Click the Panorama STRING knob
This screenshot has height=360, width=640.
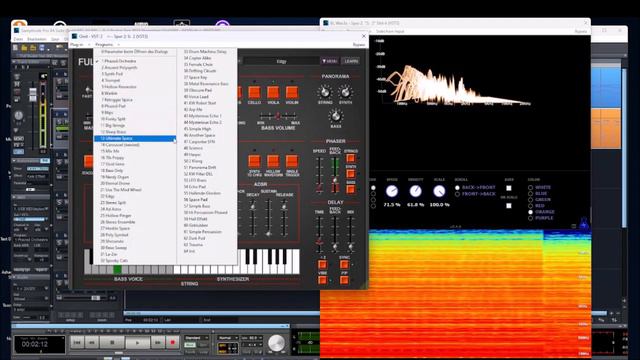coord(325,92)
